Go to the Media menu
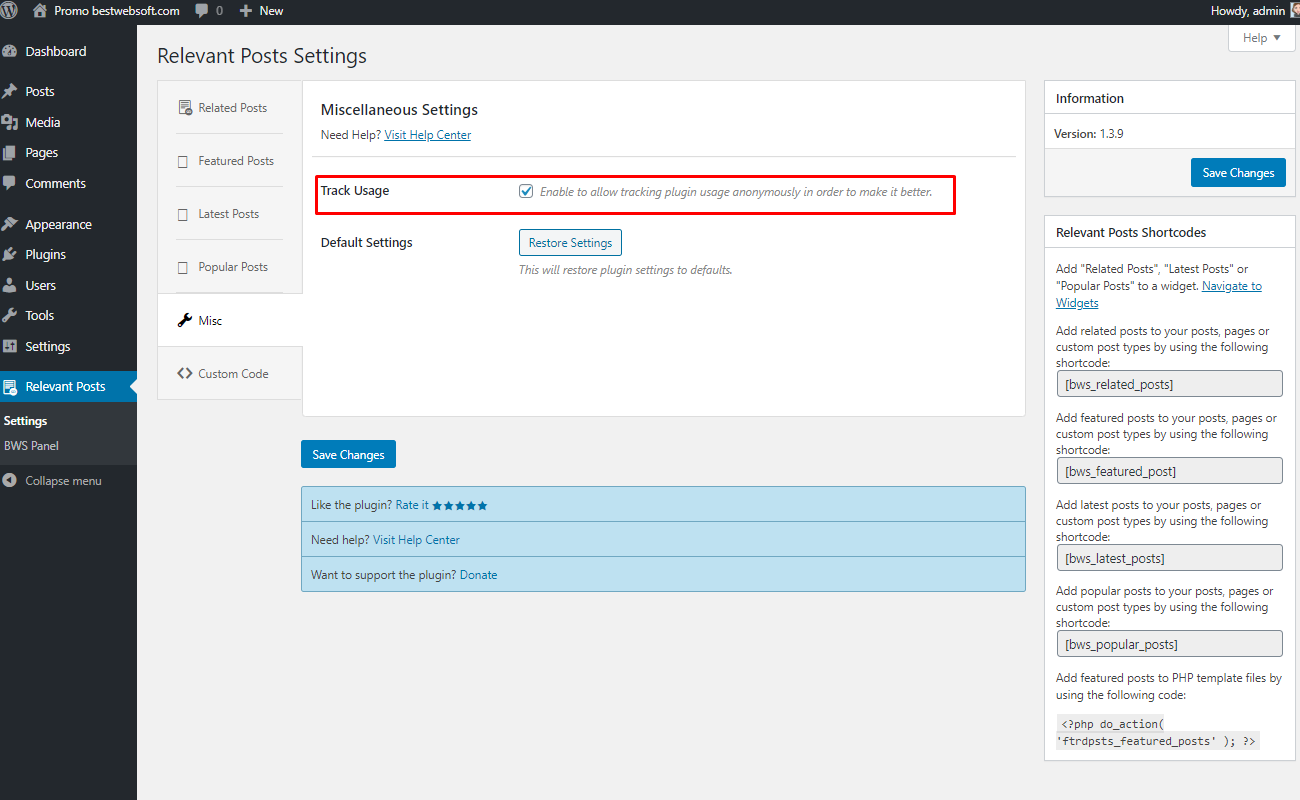 (68, 122)
